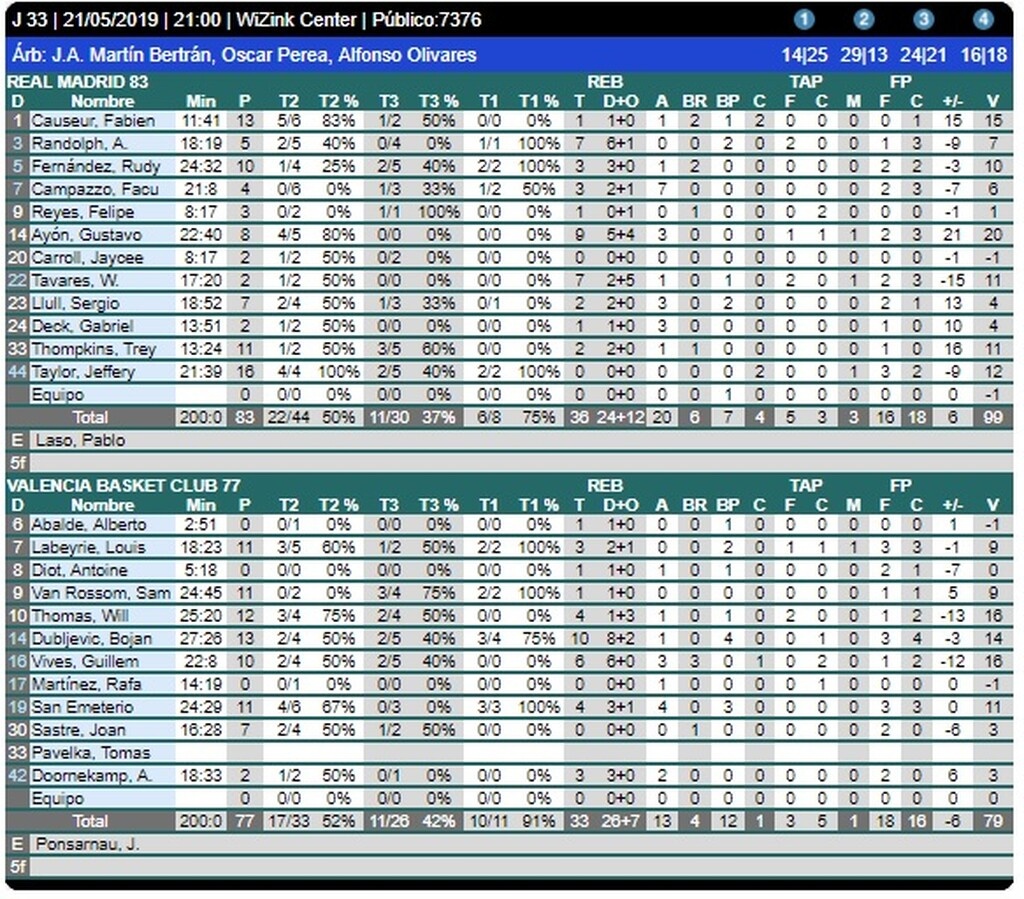Viewport: 1024px width, 899px height.
Task: Click Valencia Nombre column header
Action: (x=103, y=505)
